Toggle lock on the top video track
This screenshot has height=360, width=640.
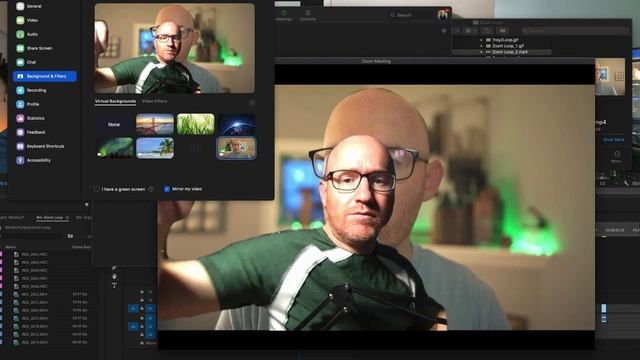click(x=142, y=292)
